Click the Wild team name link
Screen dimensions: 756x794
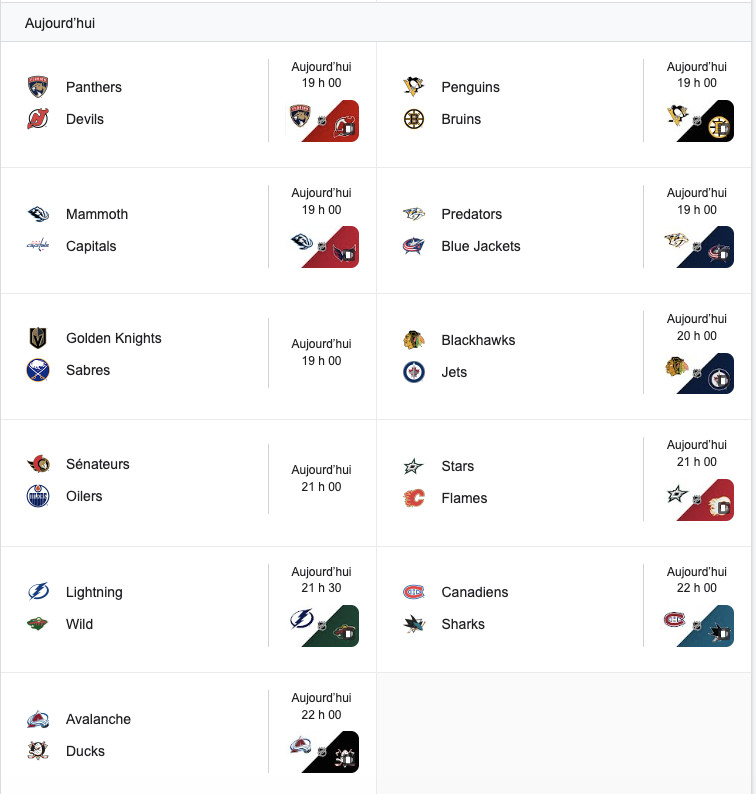(80, 624)
